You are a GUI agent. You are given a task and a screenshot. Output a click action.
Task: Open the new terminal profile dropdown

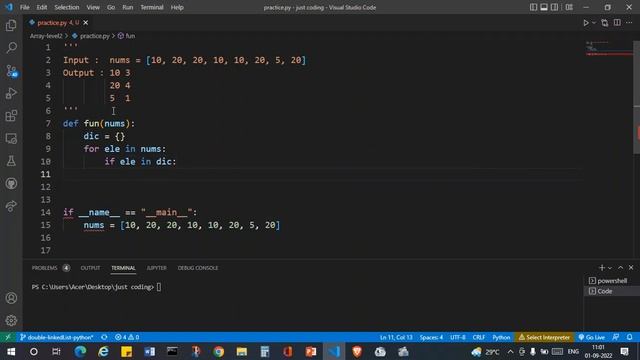pos(610,268)
